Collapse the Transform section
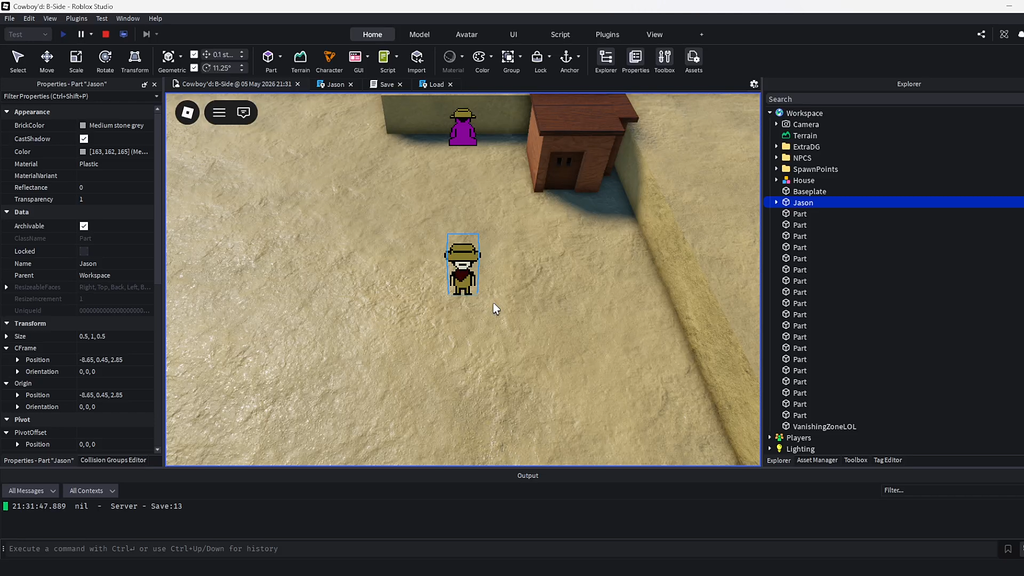Screen dimensions: 1024x576 (7, 323)
